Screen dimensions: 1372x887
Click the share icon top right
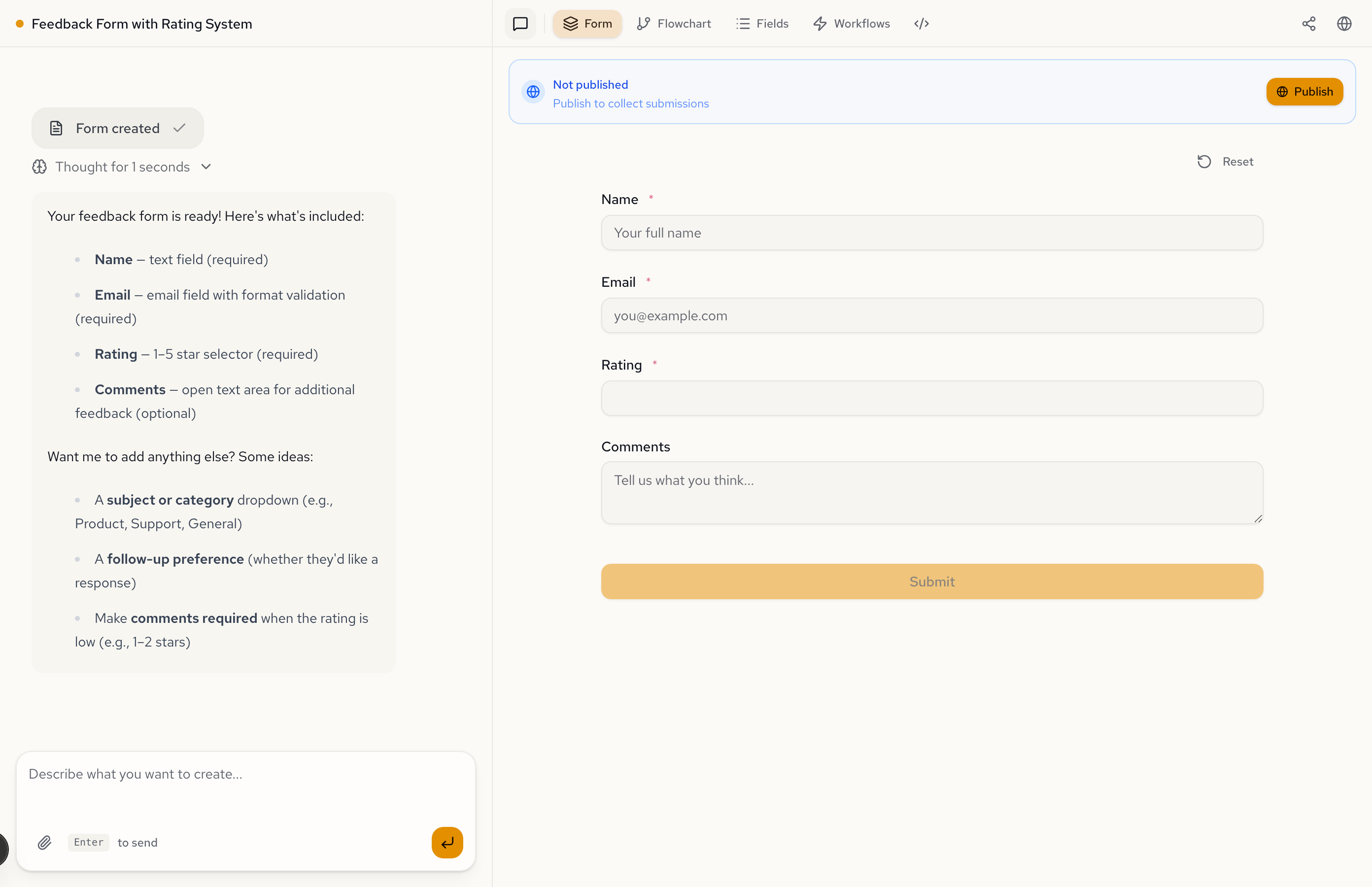pos(1308,24)
